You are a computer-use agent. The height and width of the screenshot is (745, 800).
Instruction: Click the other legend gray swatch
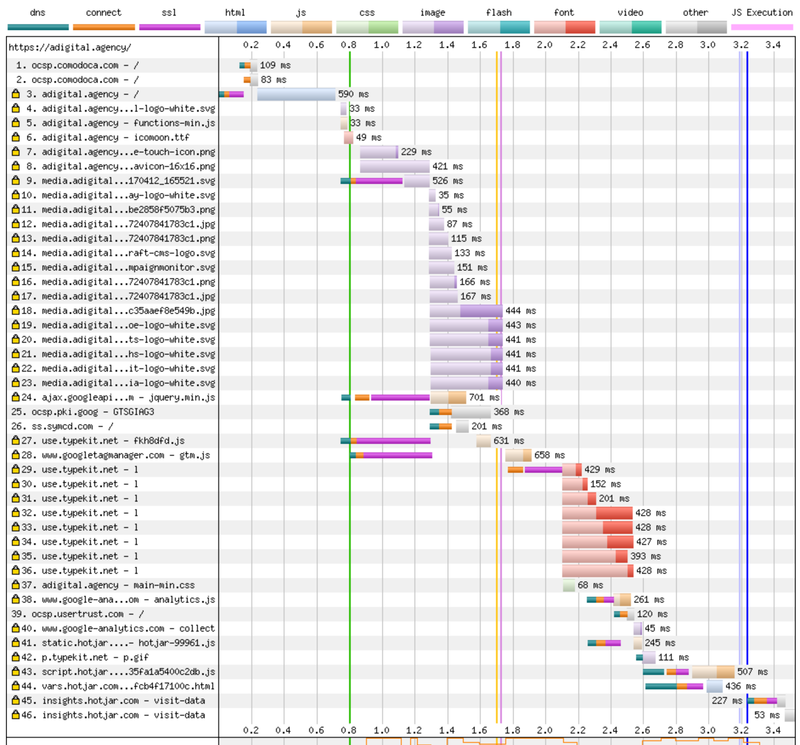(x=696, y=27)
